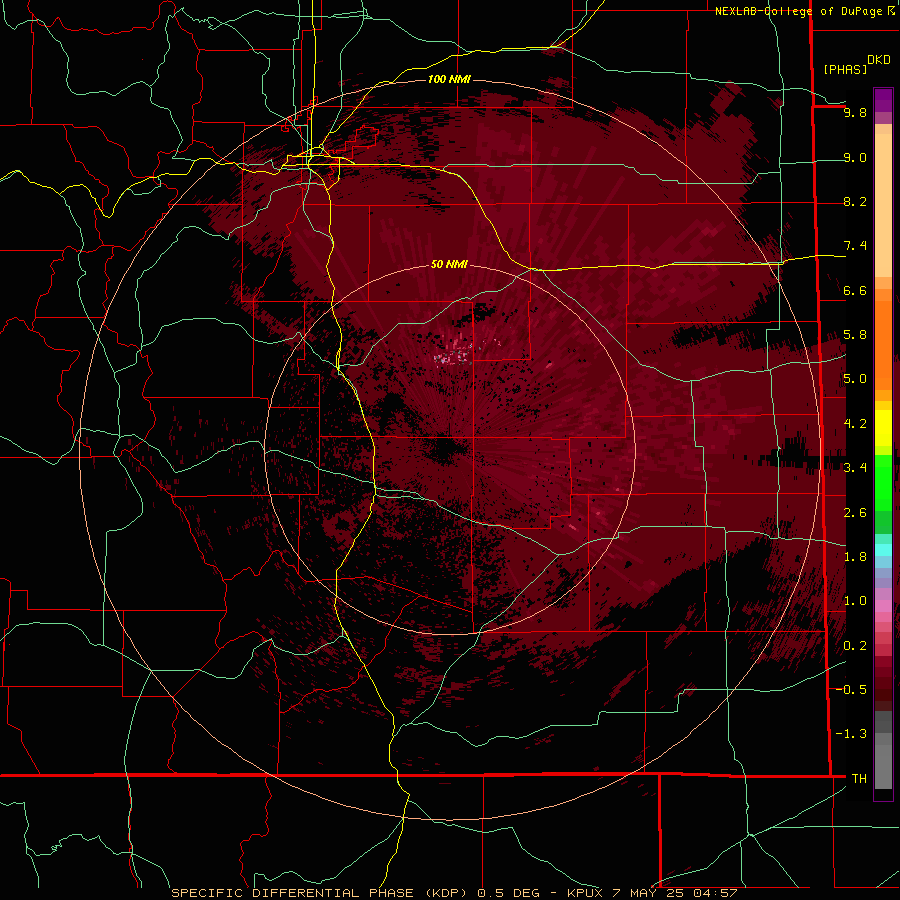Select the 50 NMI range ring label
Viewport: 900px width, 900px height.
449,264
